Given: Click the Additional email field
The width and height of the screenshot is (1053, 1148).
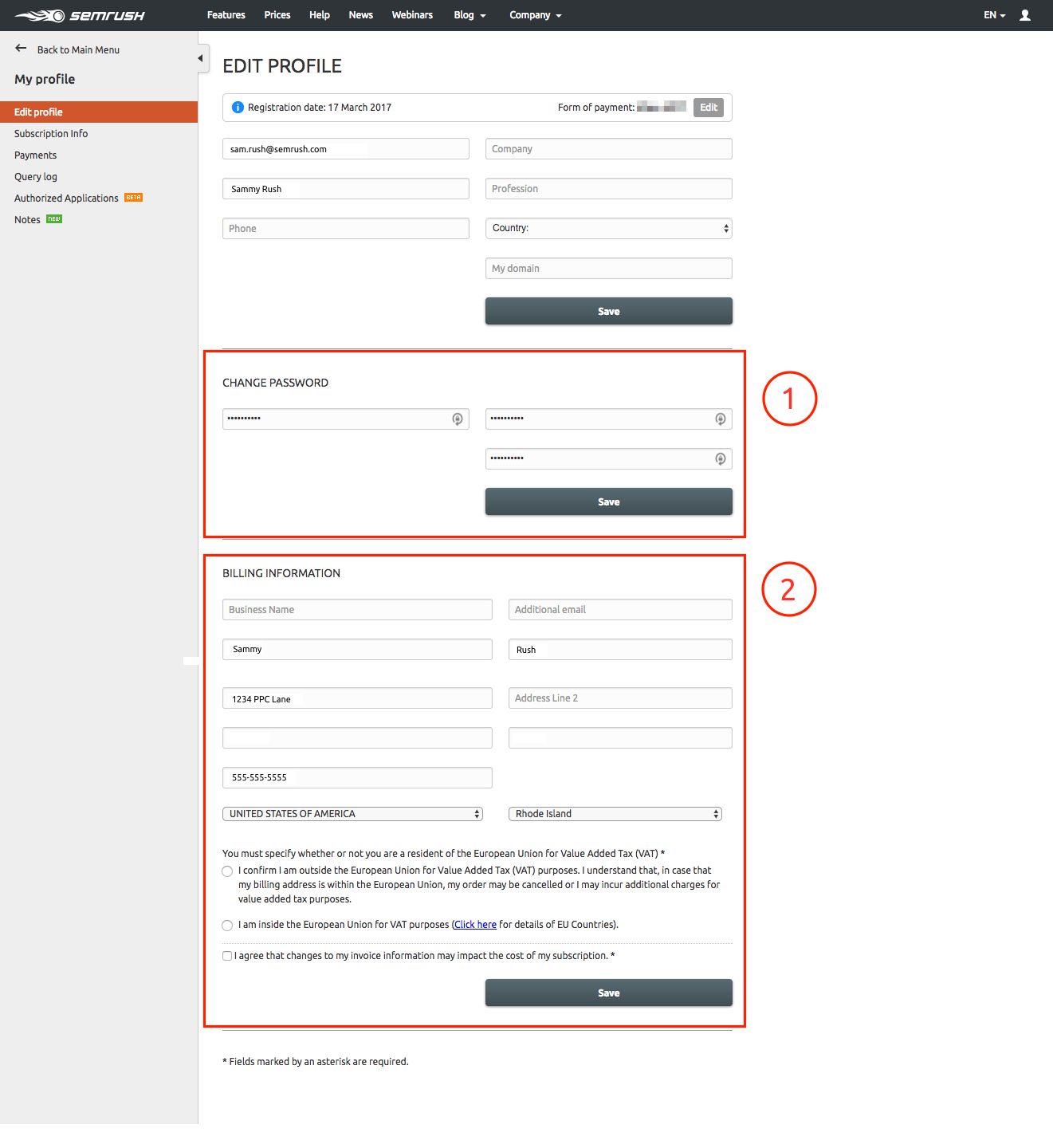Looking at the screenshot, I should [620, 610].
